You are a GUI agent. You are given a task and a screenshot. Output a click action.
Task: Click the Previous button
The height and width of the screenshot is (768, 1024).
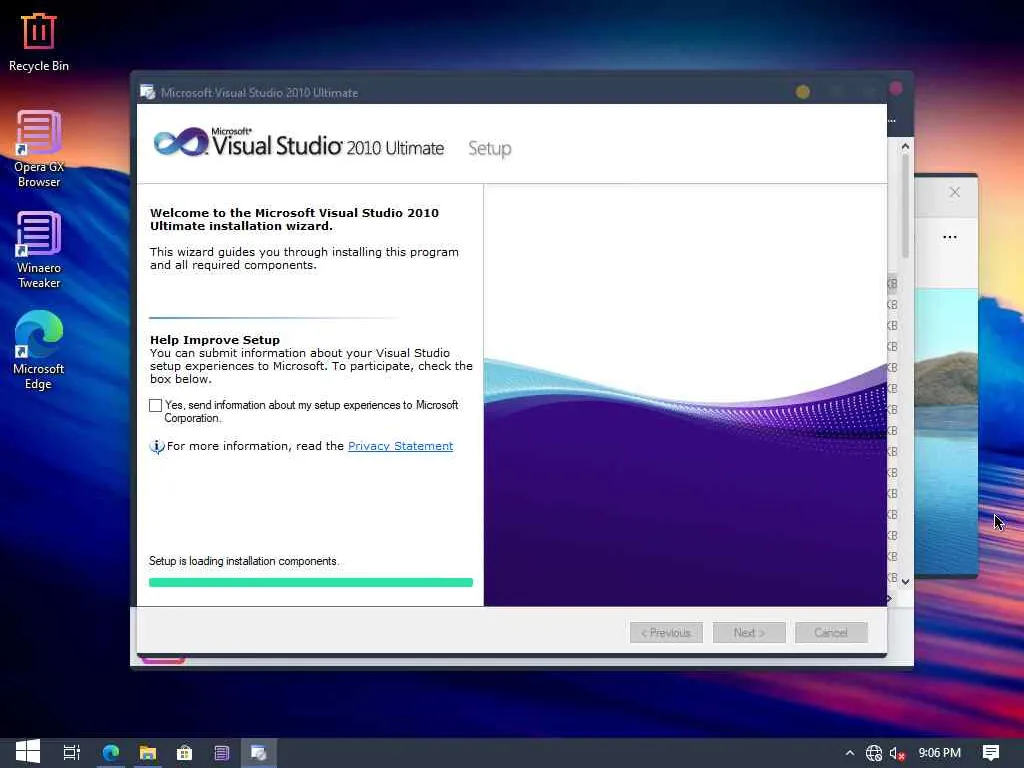click(666, 632)
